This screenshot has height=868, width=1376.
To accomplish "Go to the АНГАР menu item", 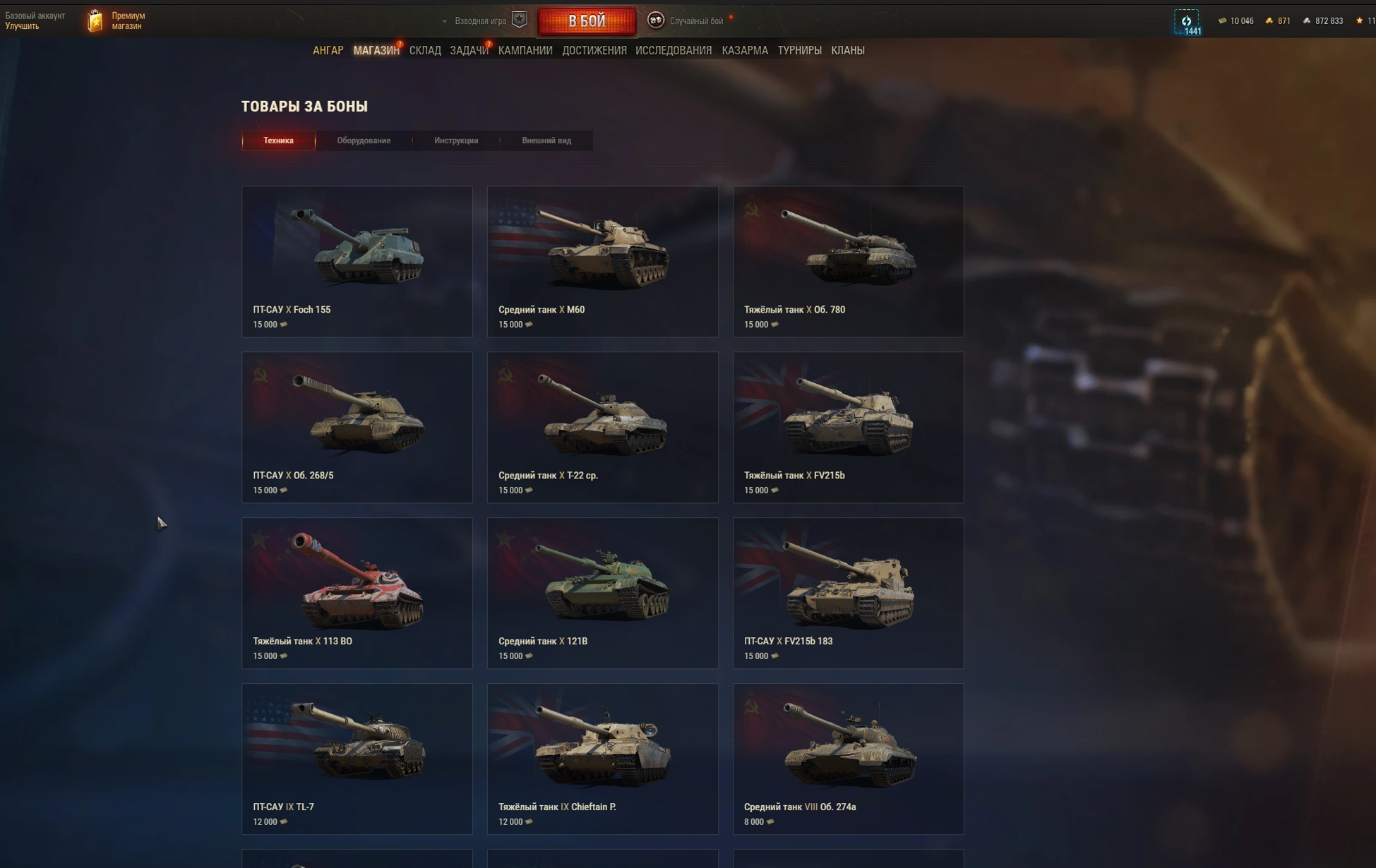I will [x=328, y=50].
